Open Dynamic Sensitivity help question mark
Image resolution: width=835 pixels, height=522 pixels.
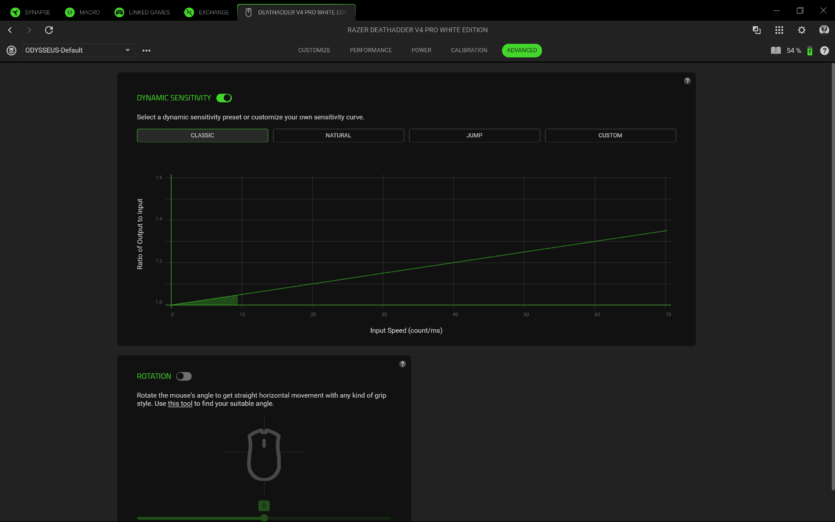687,81
